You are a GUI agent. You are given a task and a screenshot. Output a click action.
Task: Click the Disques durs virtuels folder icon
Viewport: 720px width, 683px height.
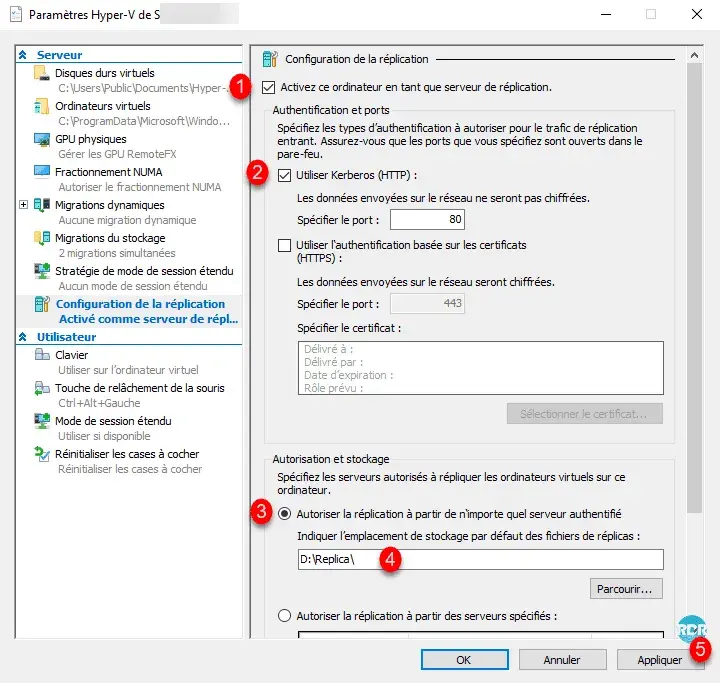(41, 74)
